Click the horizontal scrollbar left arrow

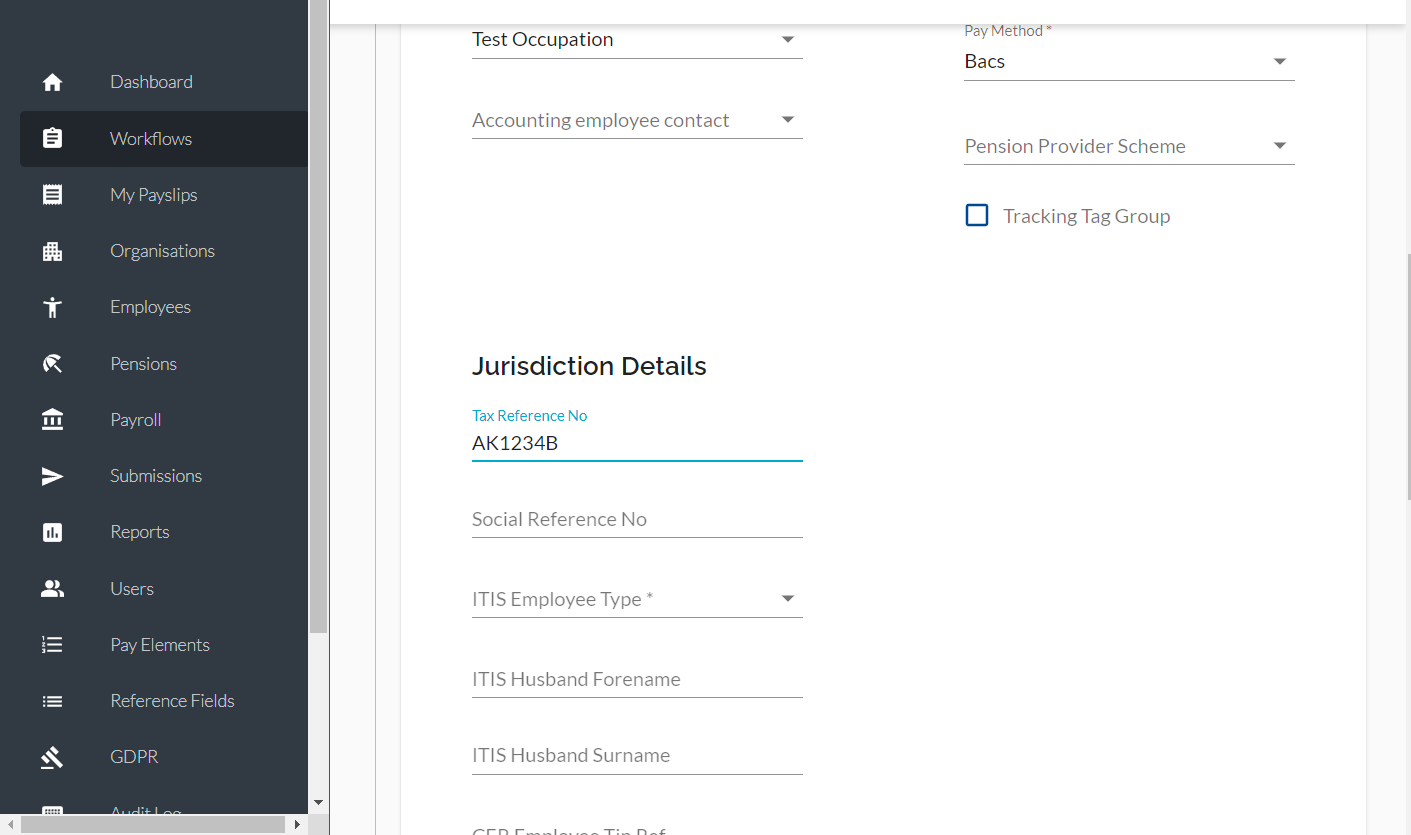pyautogui.click(x=11, y=824)
